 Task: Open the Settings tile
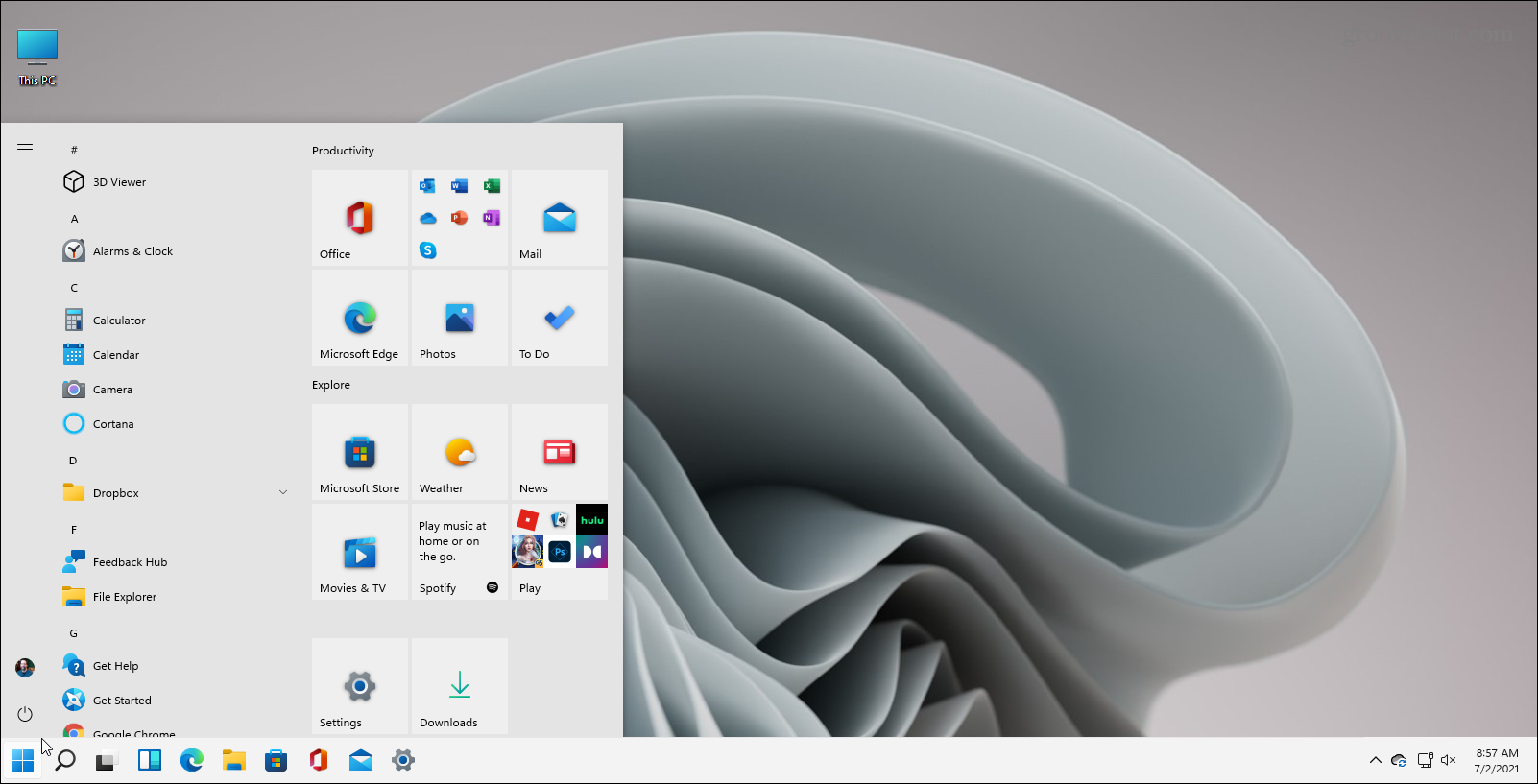[x=360, y=686]
